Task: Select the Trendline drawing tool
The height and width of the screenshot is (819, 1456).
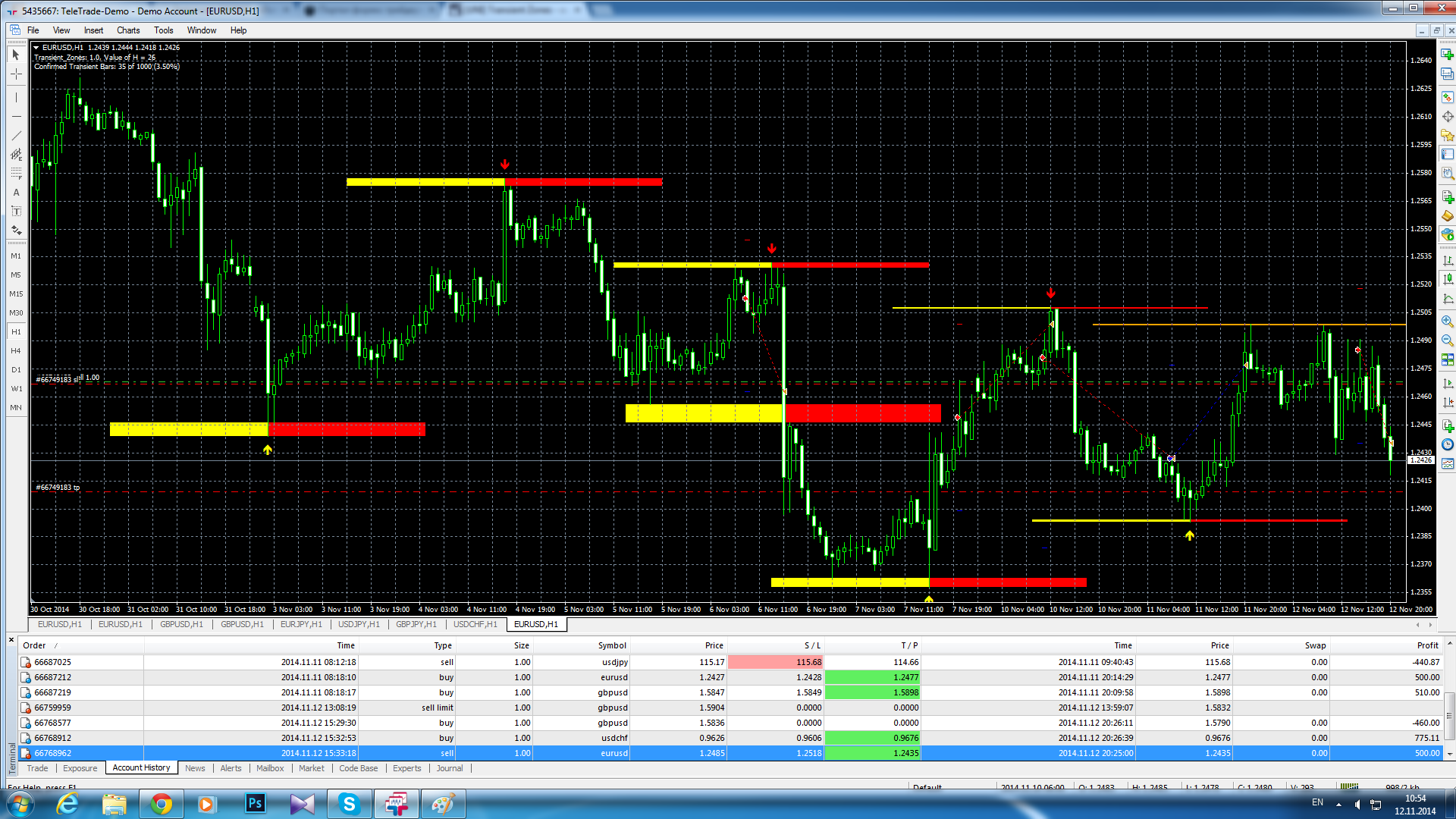Action: coord(16,135)
